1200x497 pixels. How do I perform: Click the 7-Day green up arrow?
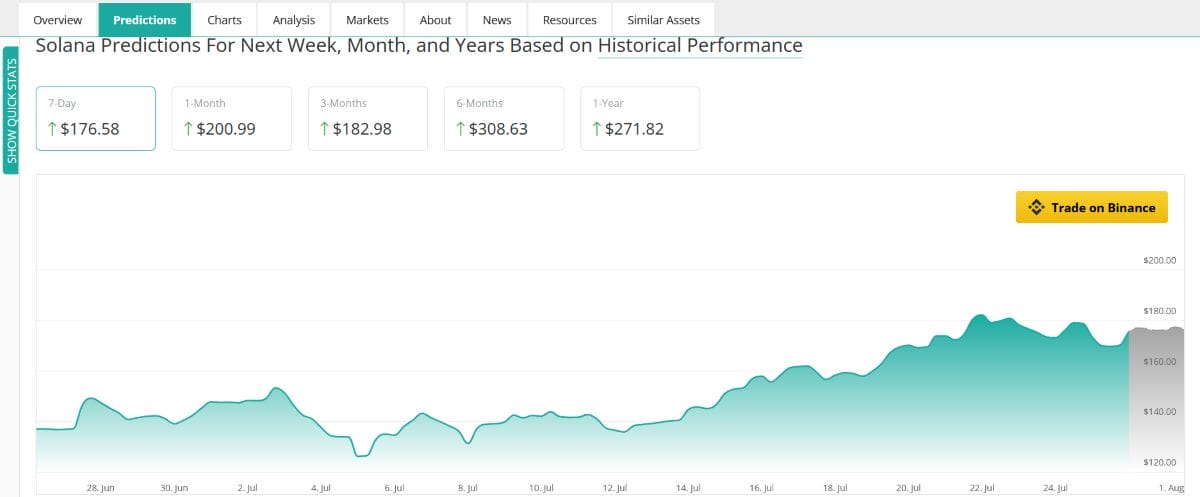click(52, 129)
